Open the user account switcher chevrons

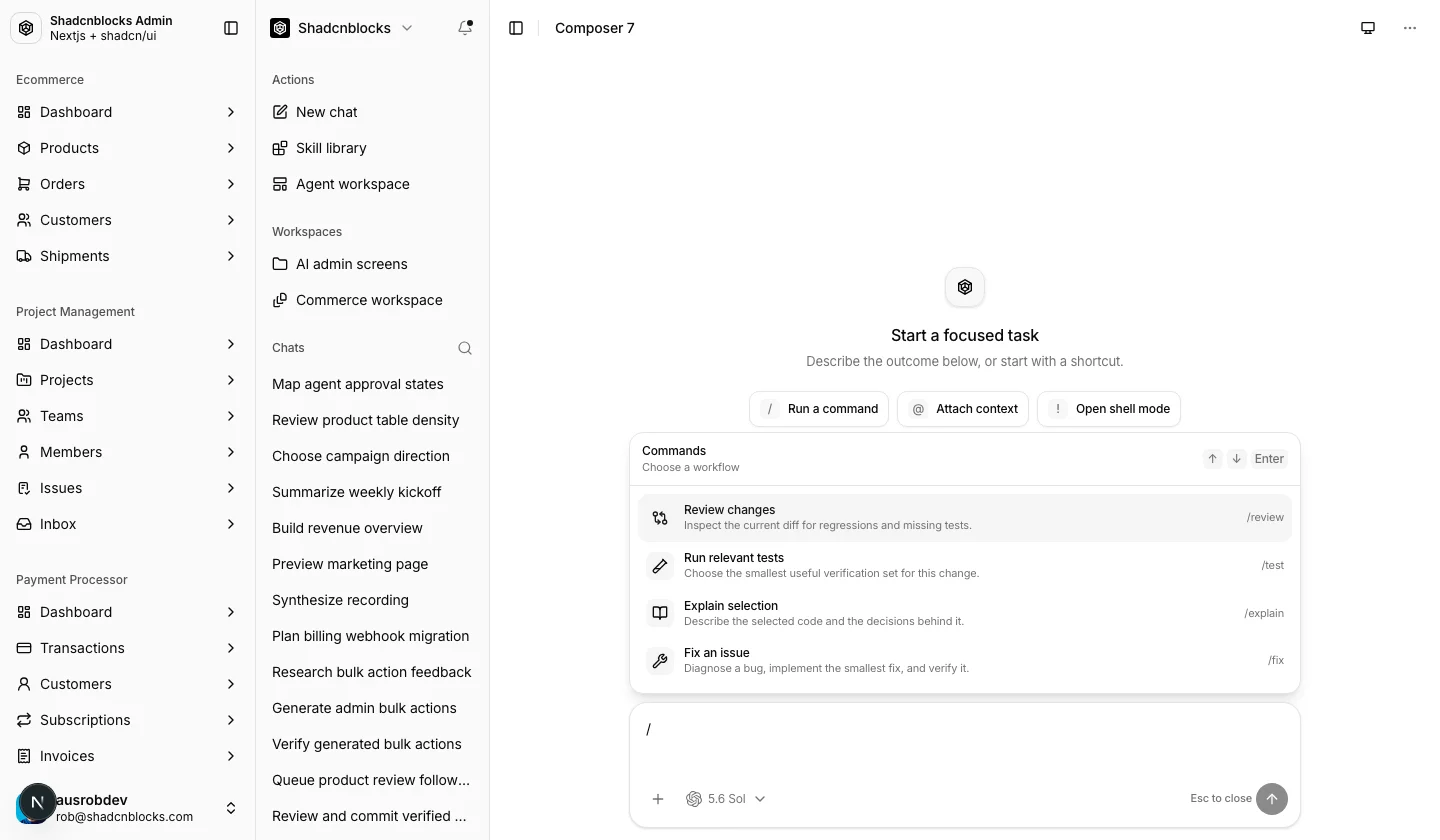231,808
